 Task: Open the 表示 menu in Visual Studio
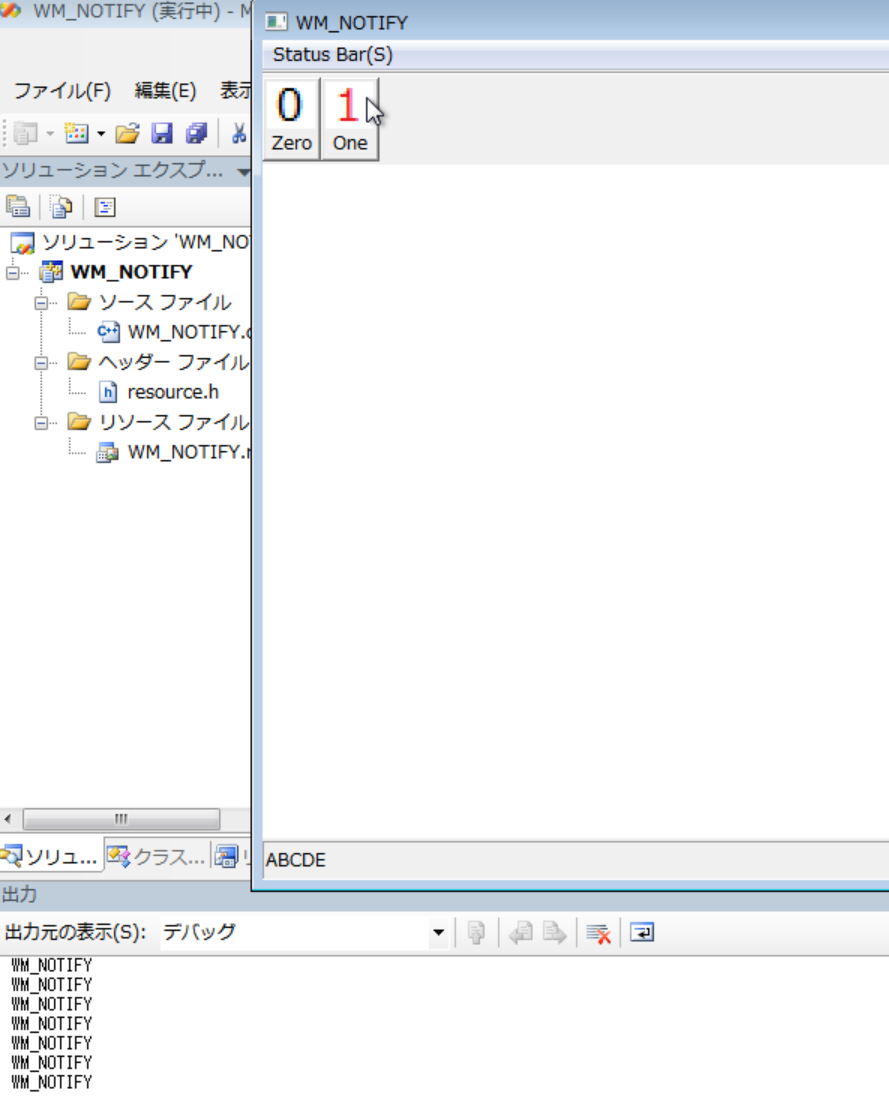(235, 91)
